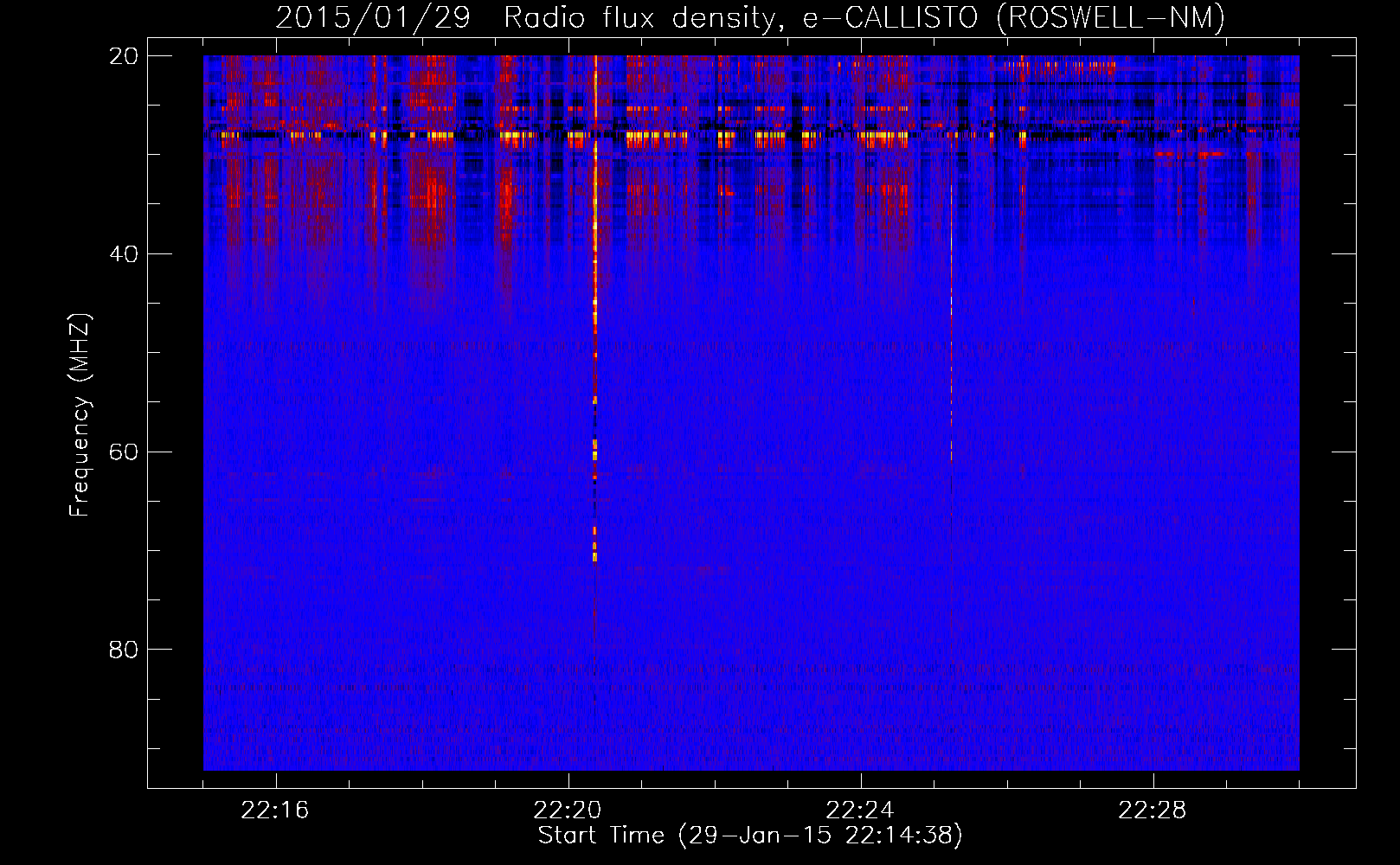
Task: Click the 'Frequency (MHZ)' y-axis label
Action: click(80, 415)
